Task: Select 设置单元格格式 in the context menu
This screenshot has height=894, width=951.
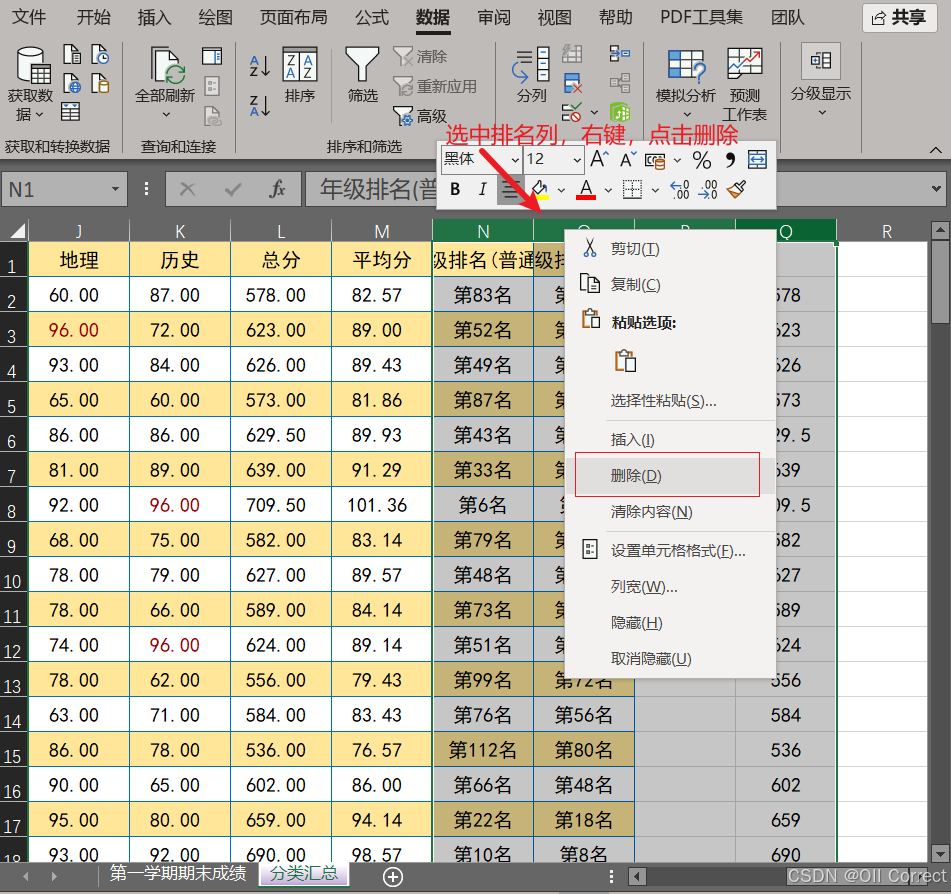Action: [x=670, y=551]
